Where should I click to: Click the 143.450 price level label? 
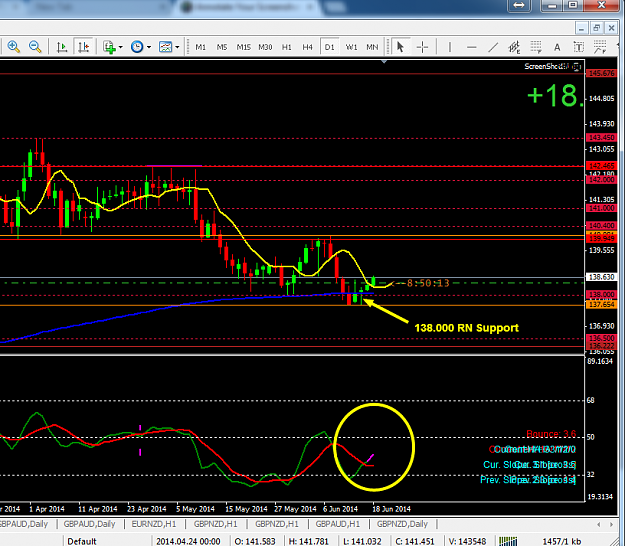coord(601,137)
